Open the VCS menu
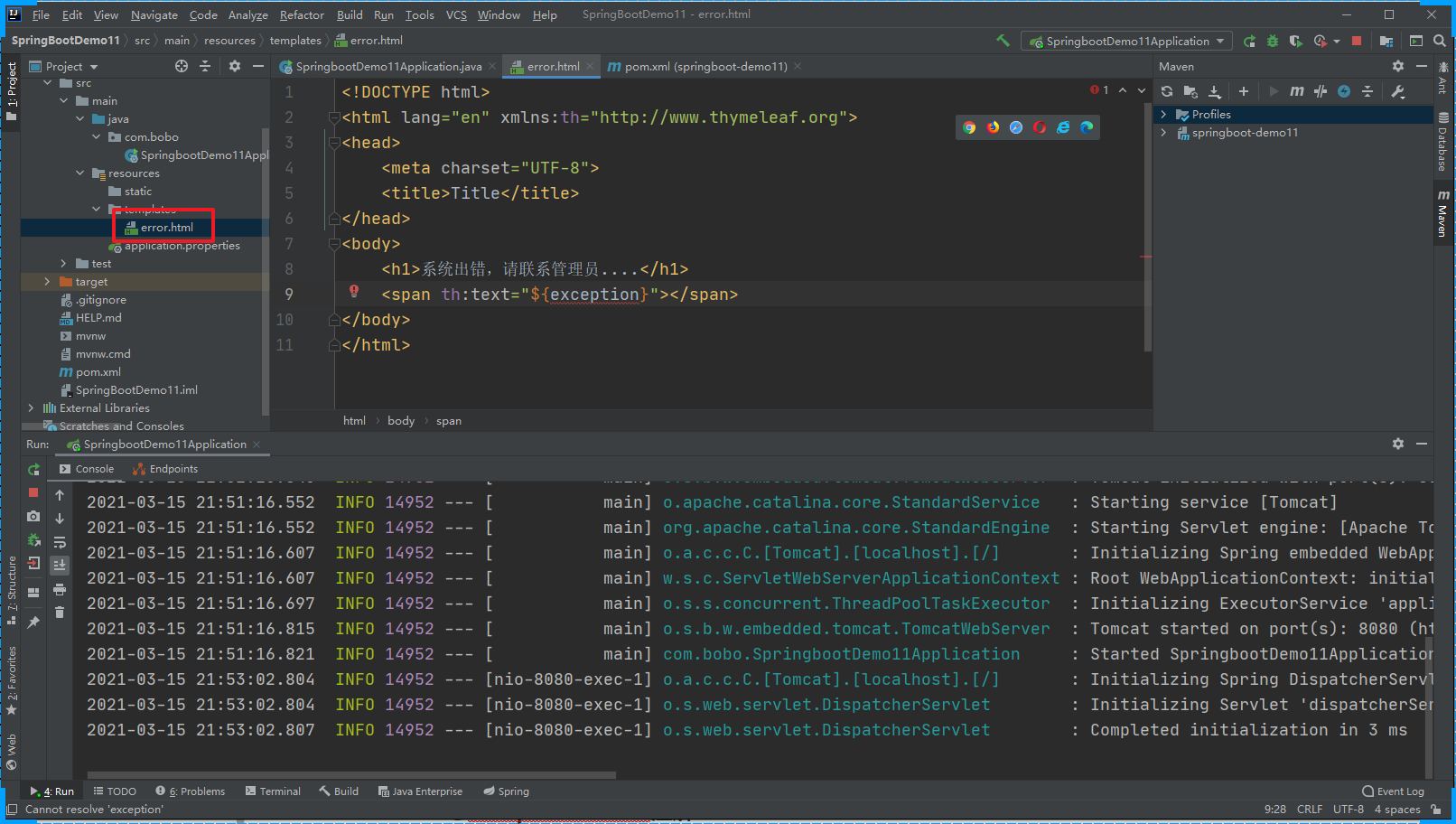The height and width of the screenshot is (824, 1456). point(456,14)
